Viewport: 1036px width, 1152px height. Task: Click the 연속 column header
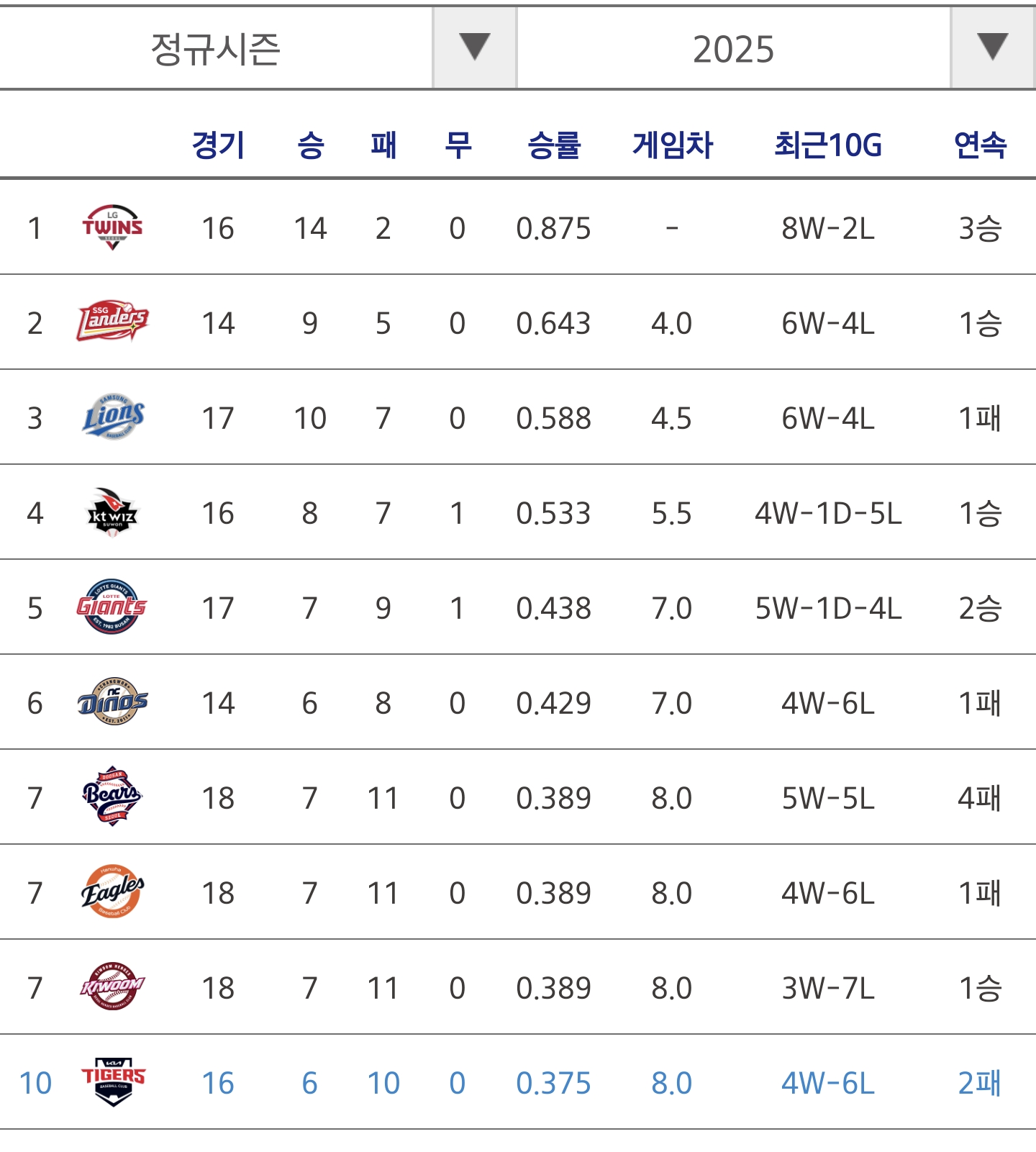[x=980, y=145]
